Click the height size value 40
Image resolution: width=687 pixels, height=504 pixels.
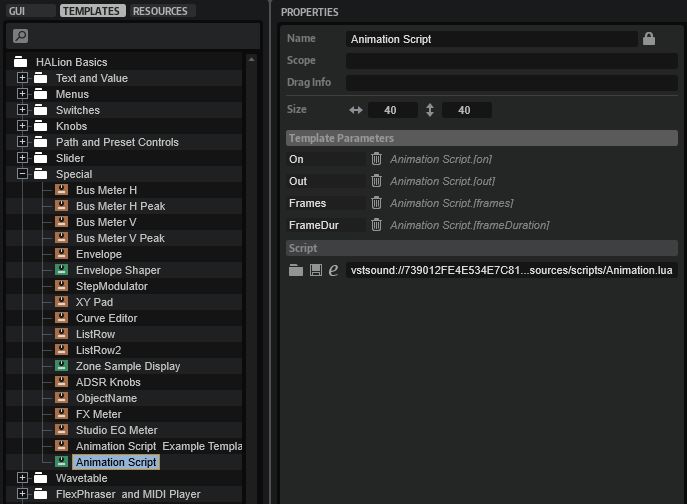point(467,110)
